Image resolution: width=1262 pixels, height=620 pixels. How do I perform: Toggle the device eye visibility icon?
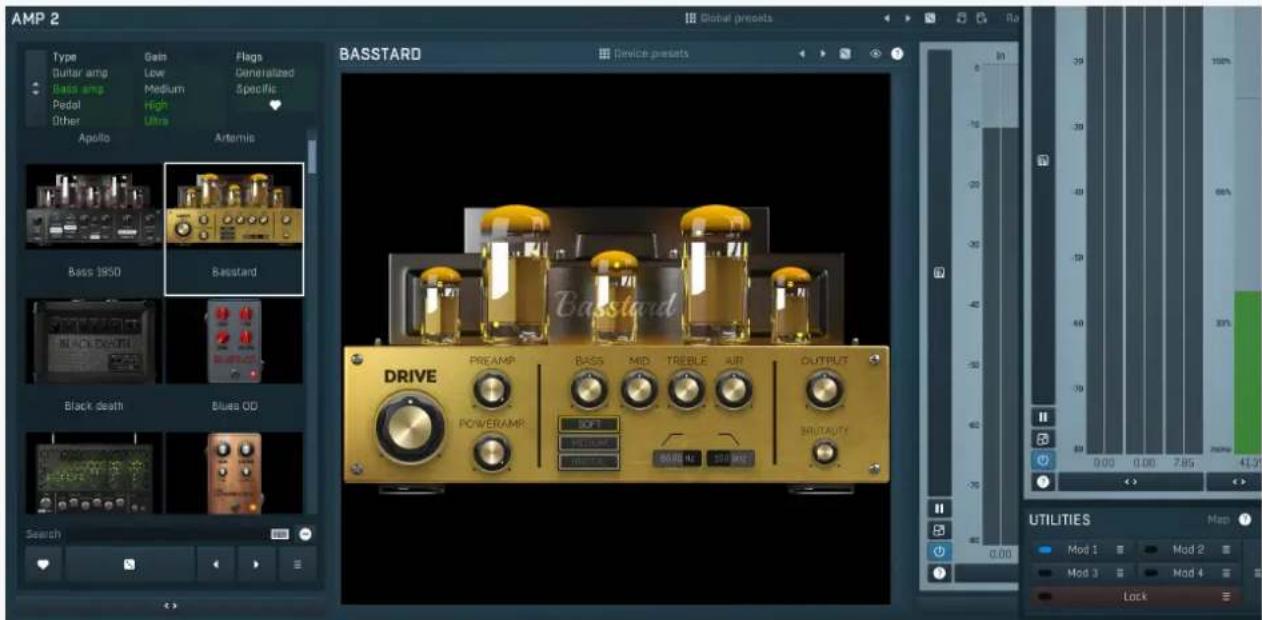coord(876,54)
